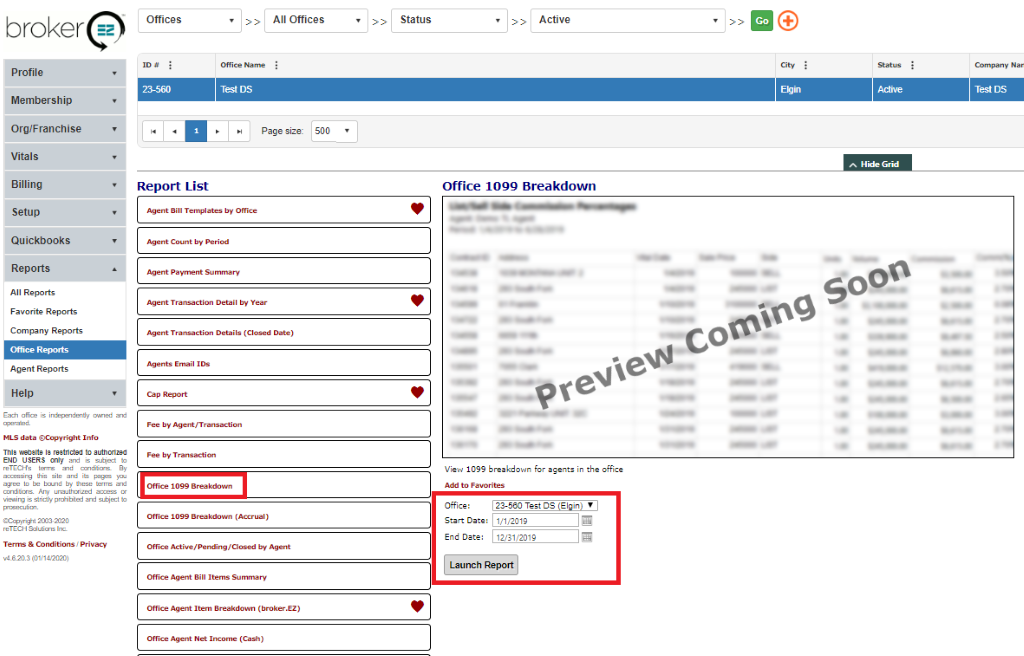
Task: Open the Page size dropdown
Action: tap(334, 131)
